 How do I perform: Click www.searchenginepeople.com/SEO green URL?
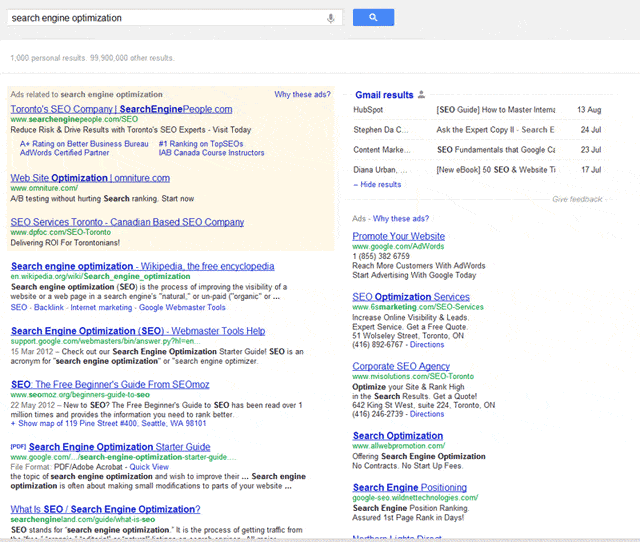coord(74,119)
